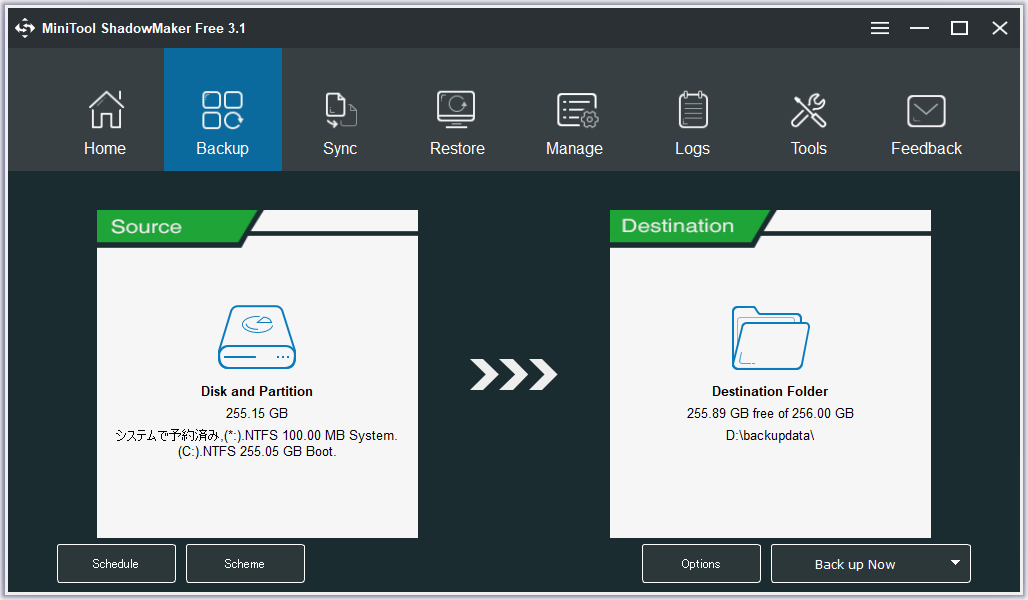The width and height of the screenshot is (1028, 600).
Task: Click the hamburger menu icon in title bar
Action: (x=880, y=28)
